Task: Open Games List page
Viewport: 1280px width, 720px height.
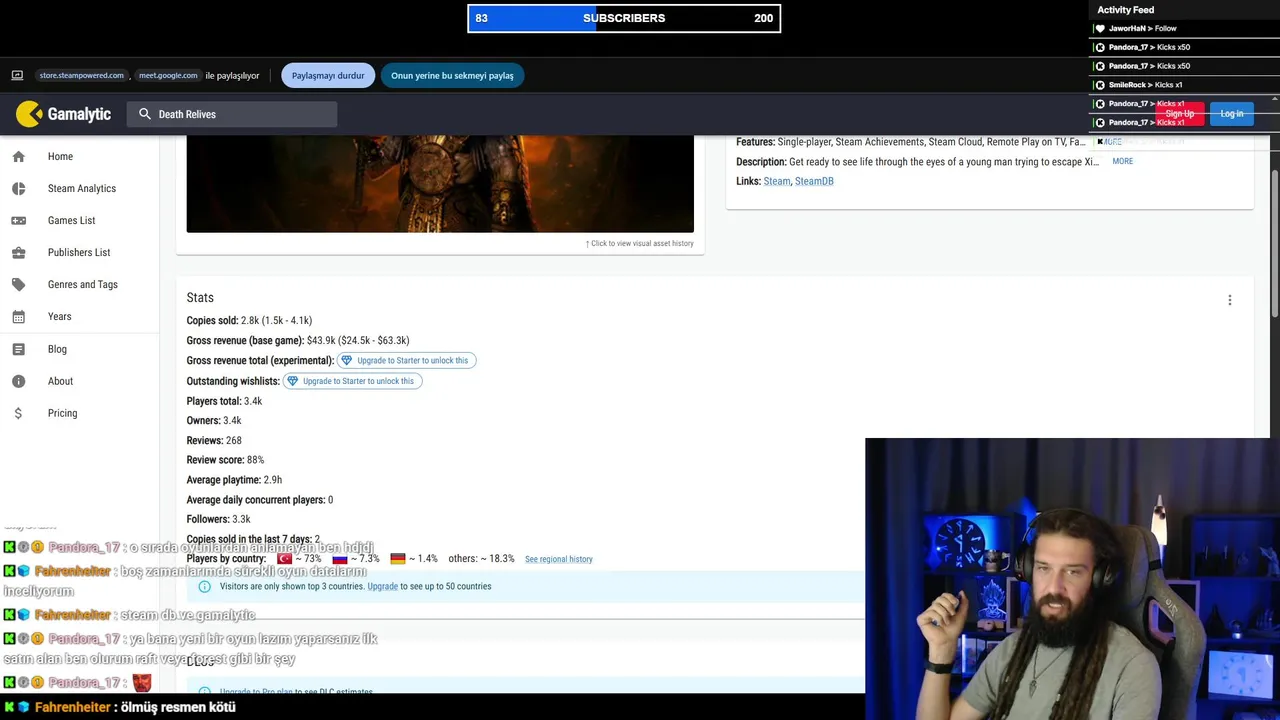Action: point(71,220)
